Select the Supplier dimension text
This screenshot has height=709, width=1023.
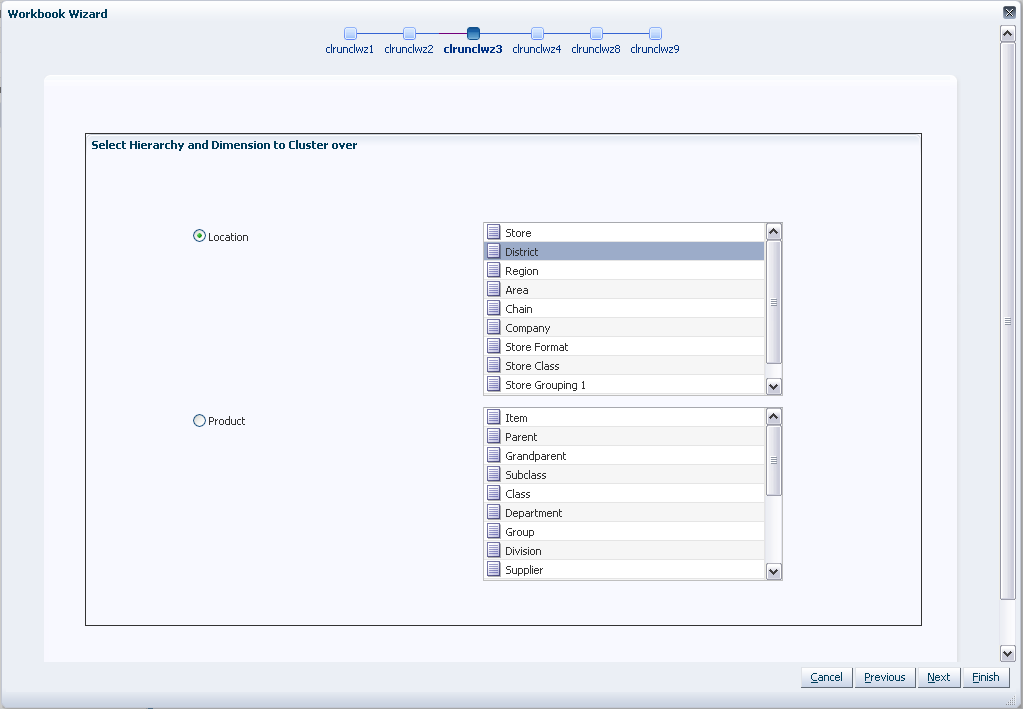point(524,569)
